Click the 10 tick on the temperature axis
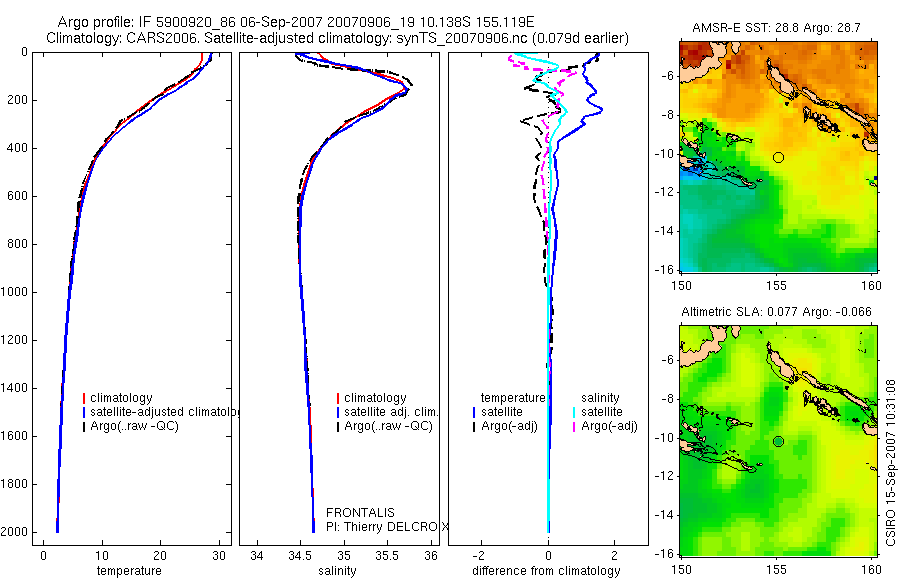 [x=102, y=556]
